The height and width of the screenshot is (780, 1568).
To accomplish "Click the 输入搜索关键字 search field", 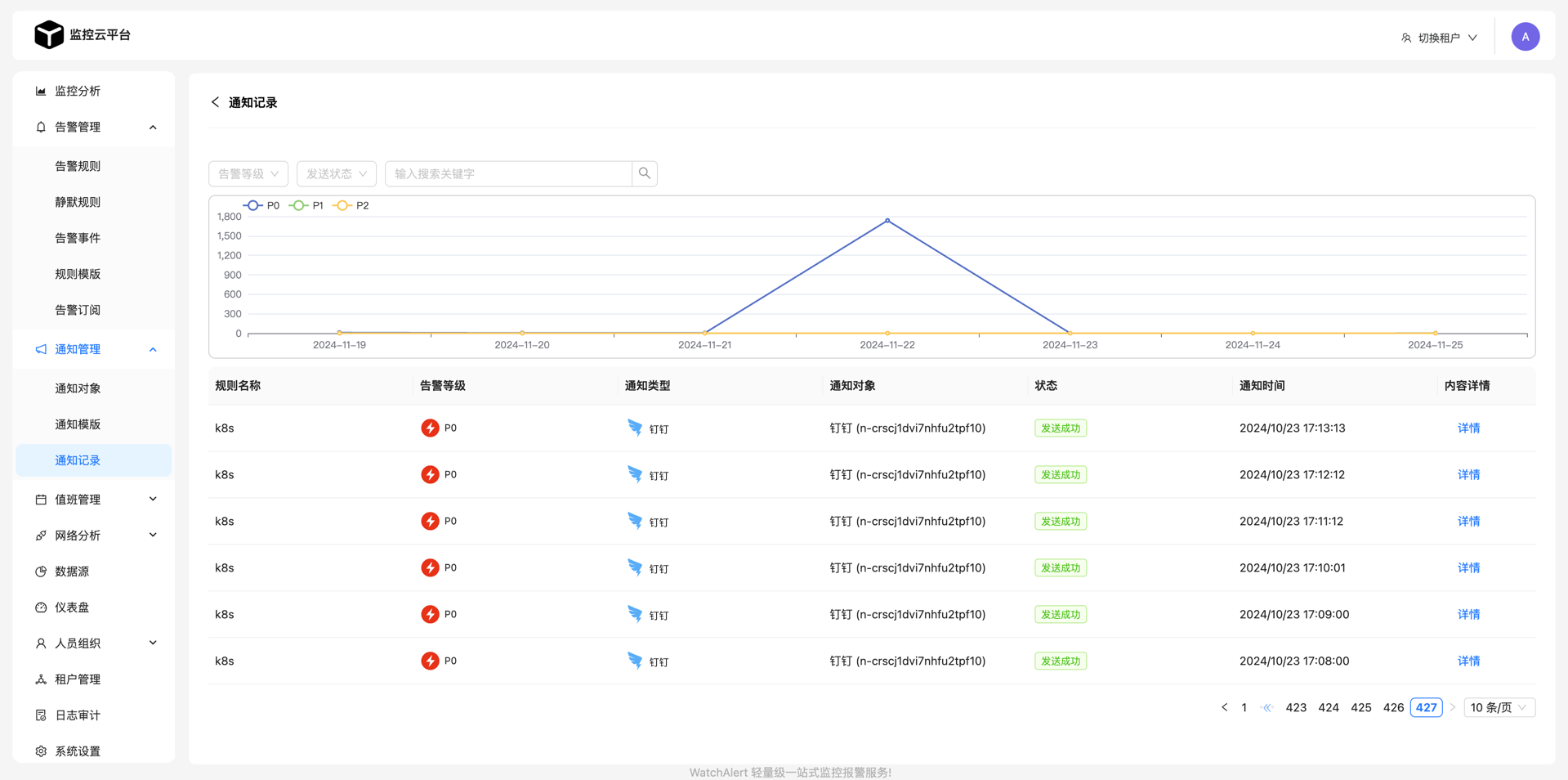I will click(508, 173).
